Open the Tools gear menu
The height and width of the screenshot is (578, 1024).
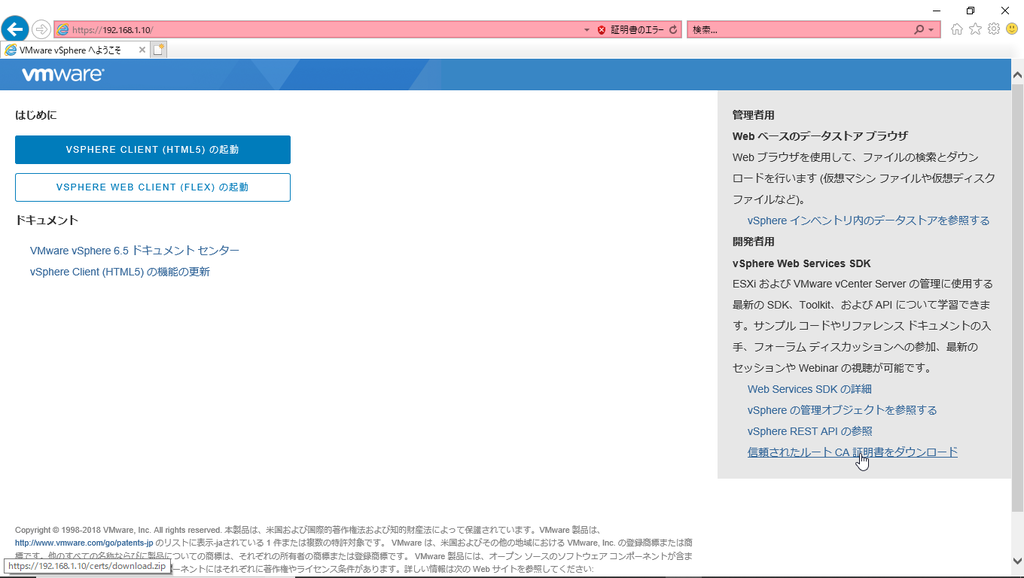point(994,29)
